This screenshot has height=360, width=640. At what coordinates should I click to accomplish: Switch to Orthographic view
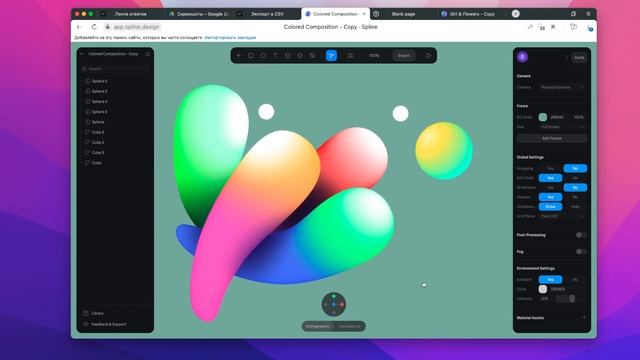[318, 326]
